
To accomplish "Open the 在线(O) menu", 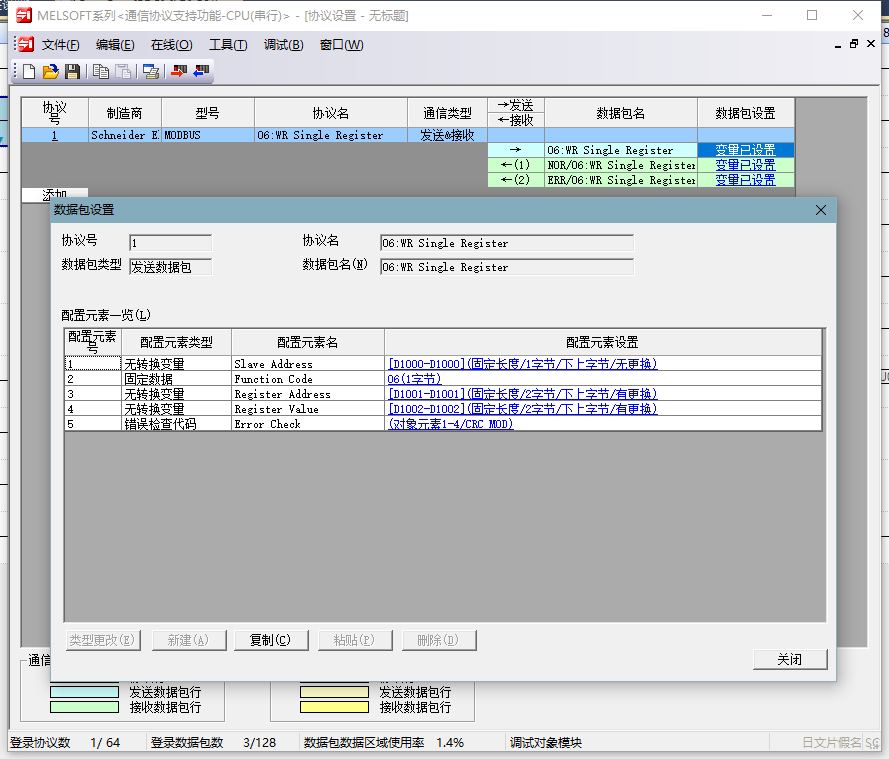I will (171, 45).
